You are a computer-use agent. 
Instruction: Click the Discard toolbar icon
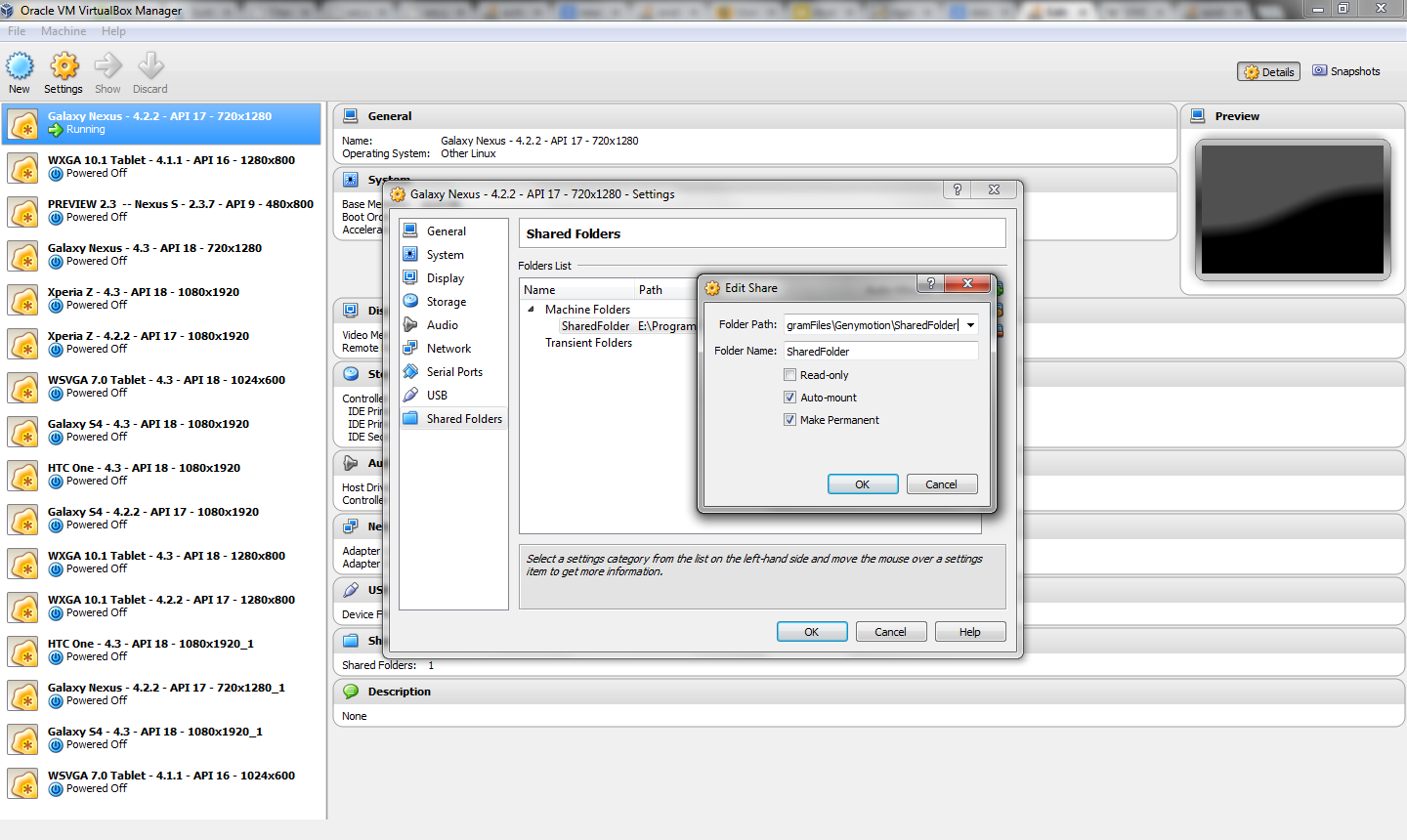(x=150, y=66)
